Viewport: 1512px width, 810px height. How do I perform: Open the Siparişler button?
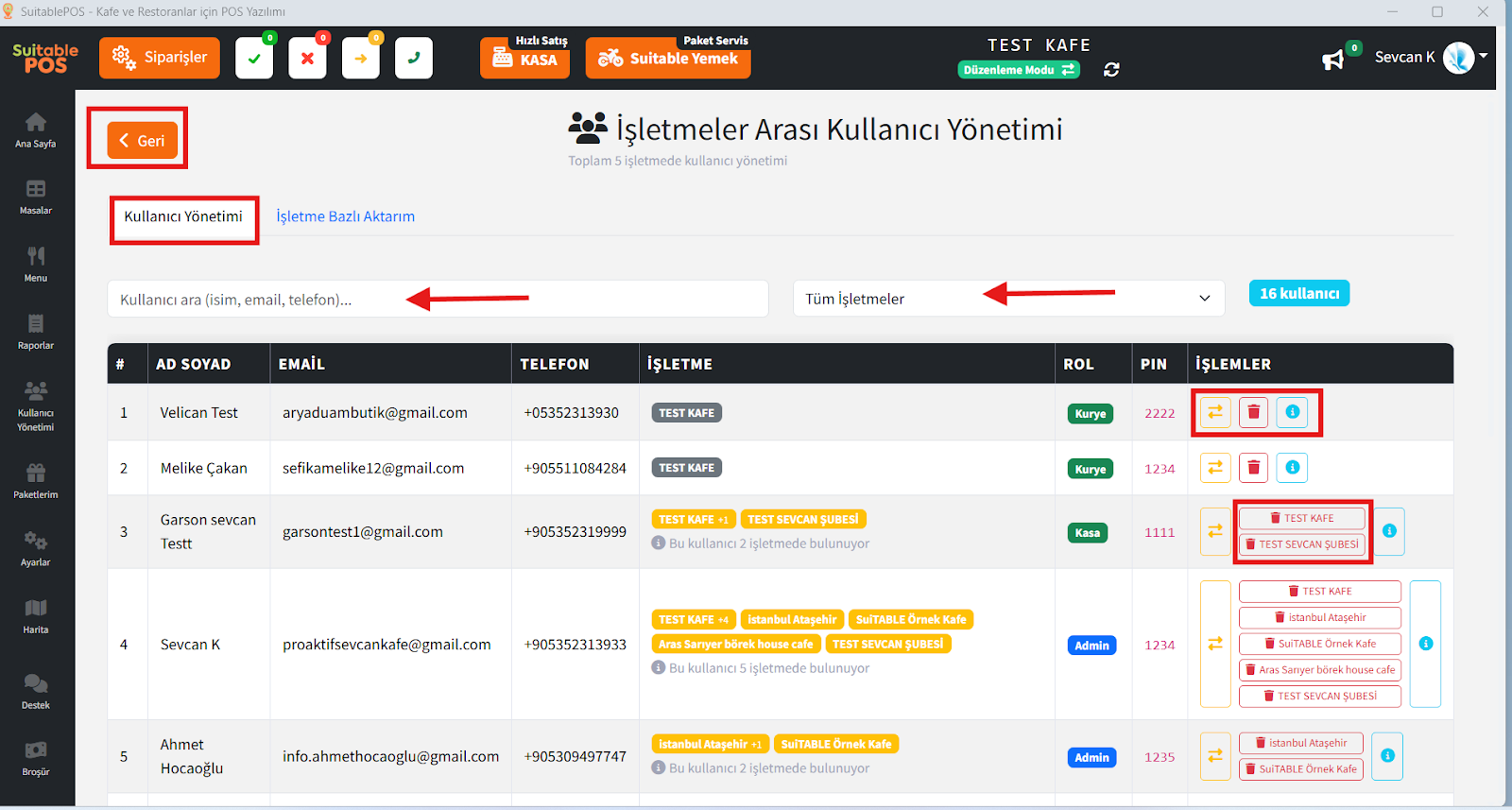[x=160, y=58]
